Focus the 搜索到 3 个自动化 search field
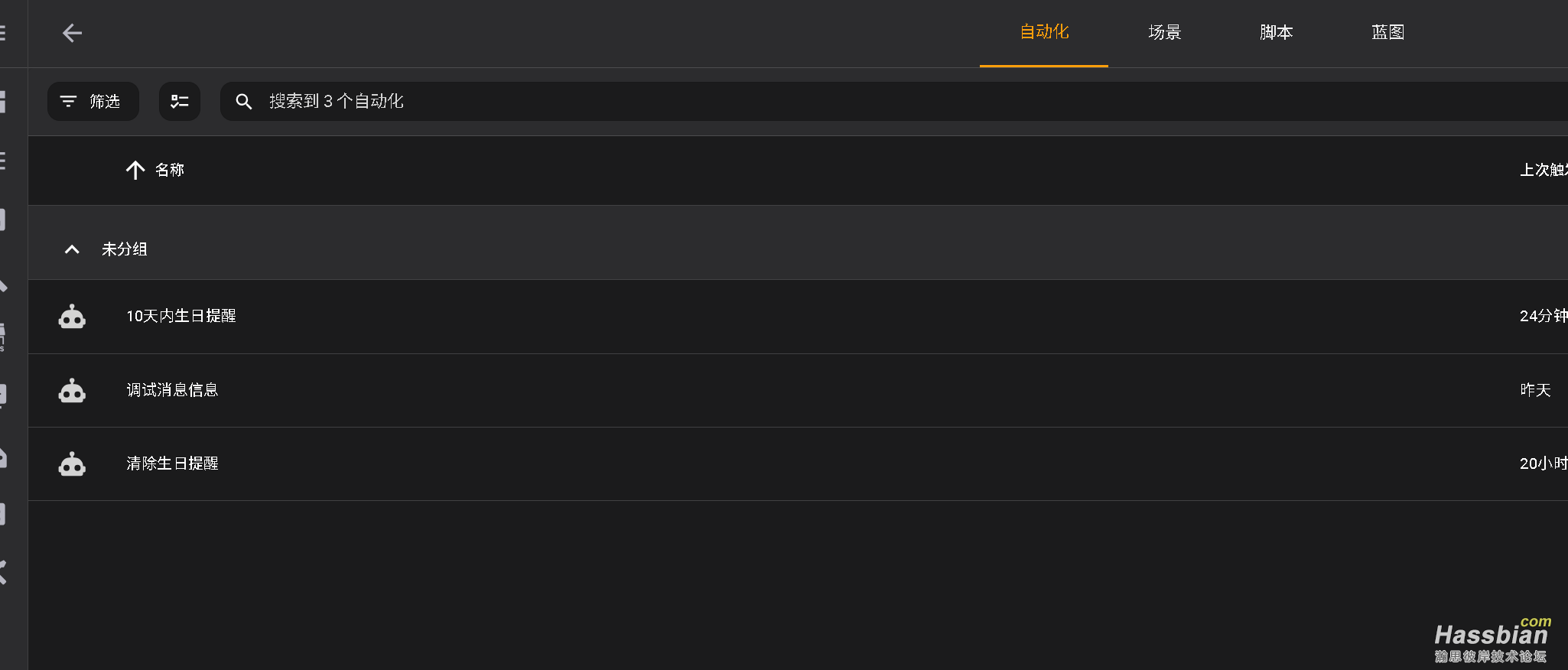Viewport: 1568px width, 670px height. tap(893, 101)
